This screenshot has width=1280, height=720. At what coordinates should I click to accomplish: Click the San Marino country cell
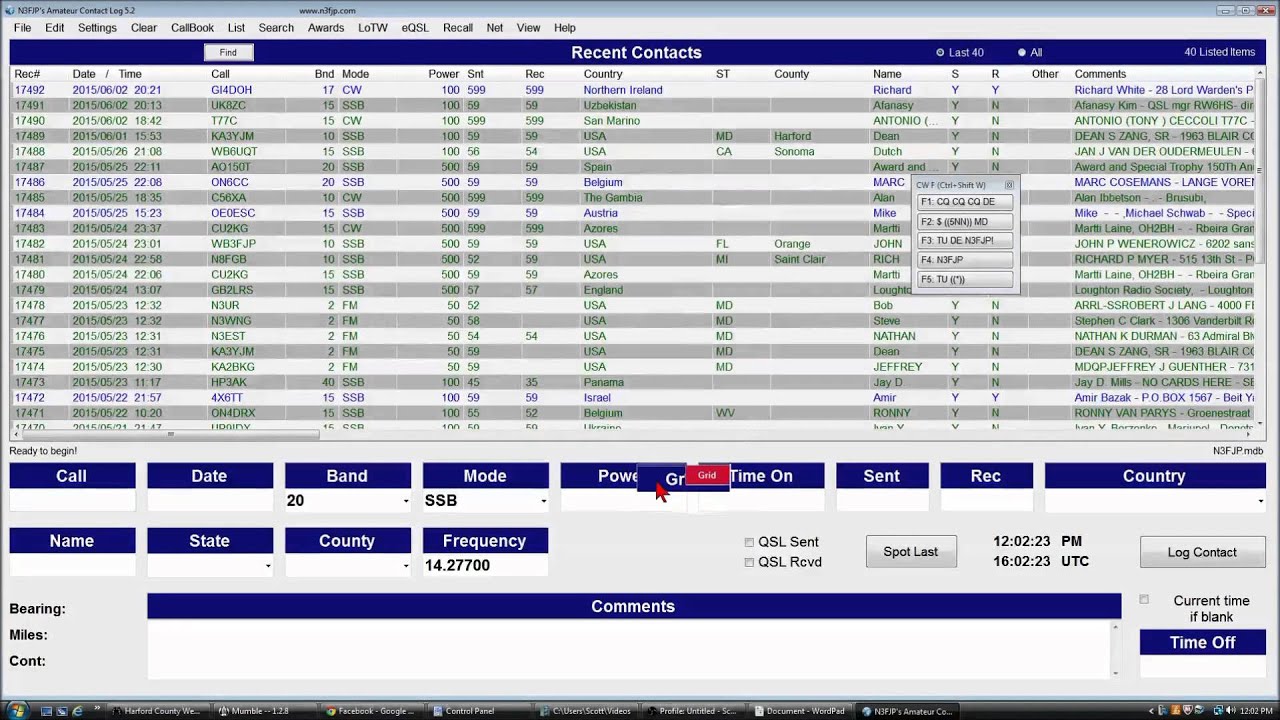point(612,121)
